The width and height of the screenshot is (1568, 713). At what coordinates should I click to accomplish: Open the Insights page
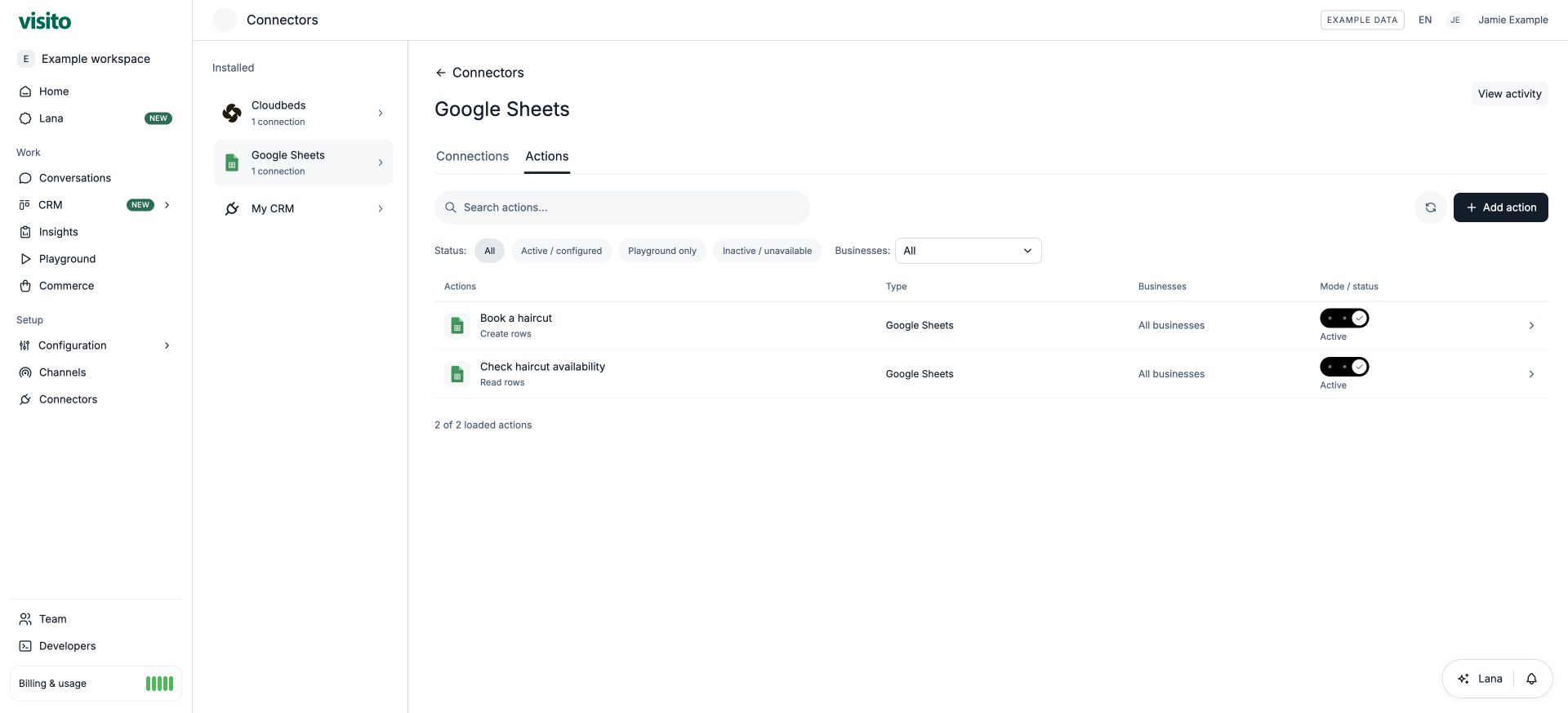(x=96, y=232)
